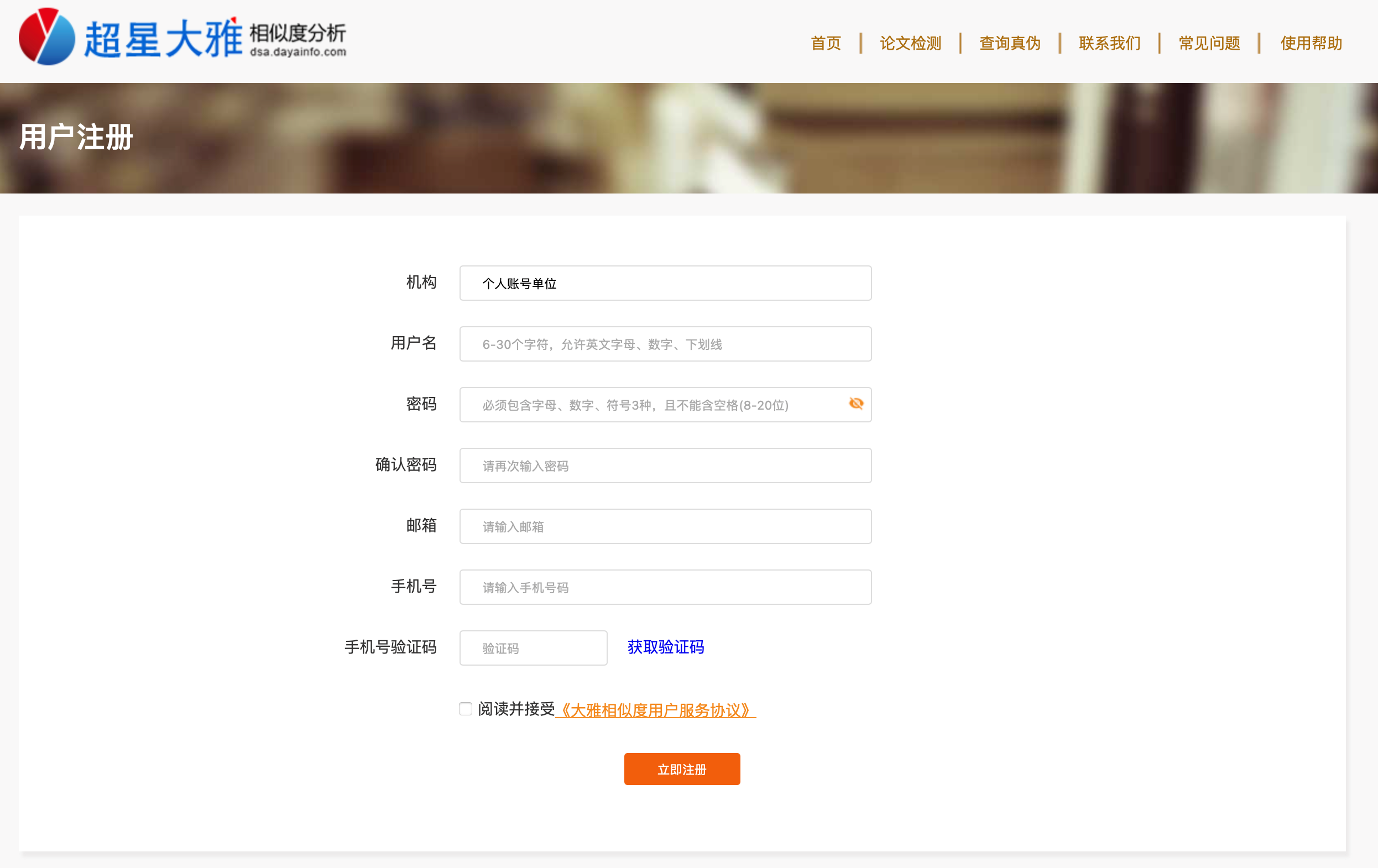Open 大雅相似度用户服务协议 link
1378x868 pixels.
pos(655,710)
